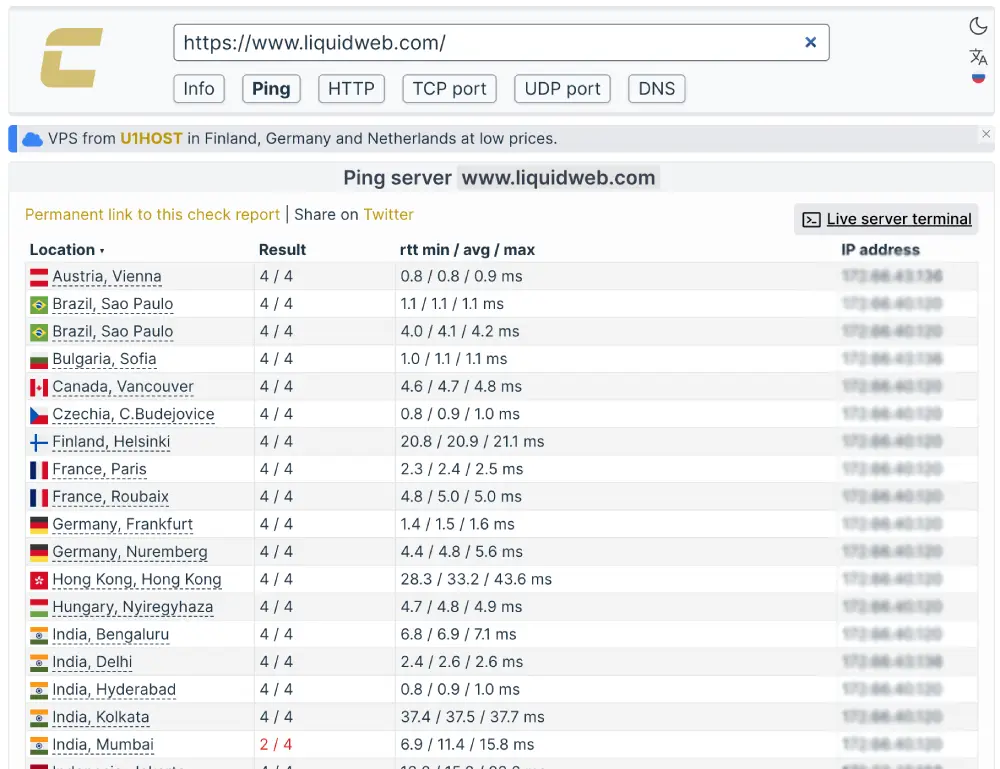Screen dimensions: 1000x769
Task: Clear the URL input with the × button
Action: [811, 42]
